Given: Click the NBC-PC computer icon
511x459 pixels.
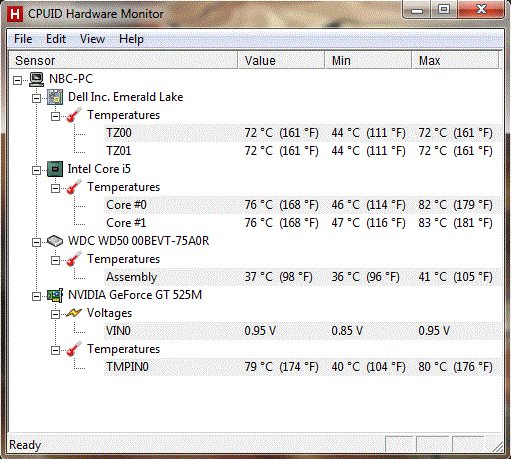Looking at the screenshot, I should [x=36, y=79].
